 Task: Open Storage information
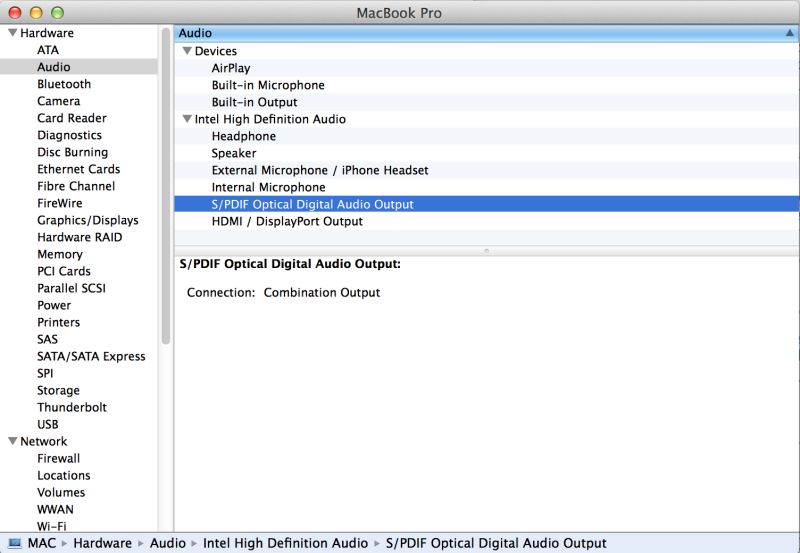pyautogui.click(x=58, y=390)
